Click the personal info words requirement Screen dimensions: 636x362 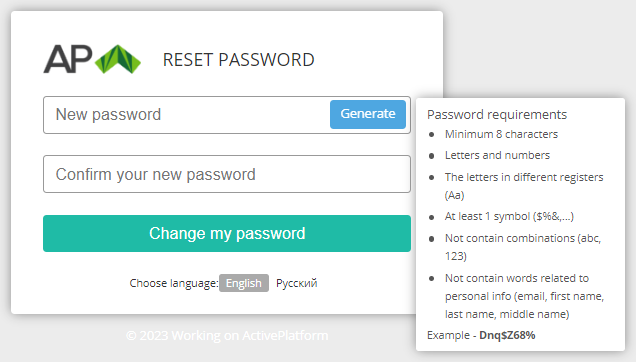coord(524,296)
